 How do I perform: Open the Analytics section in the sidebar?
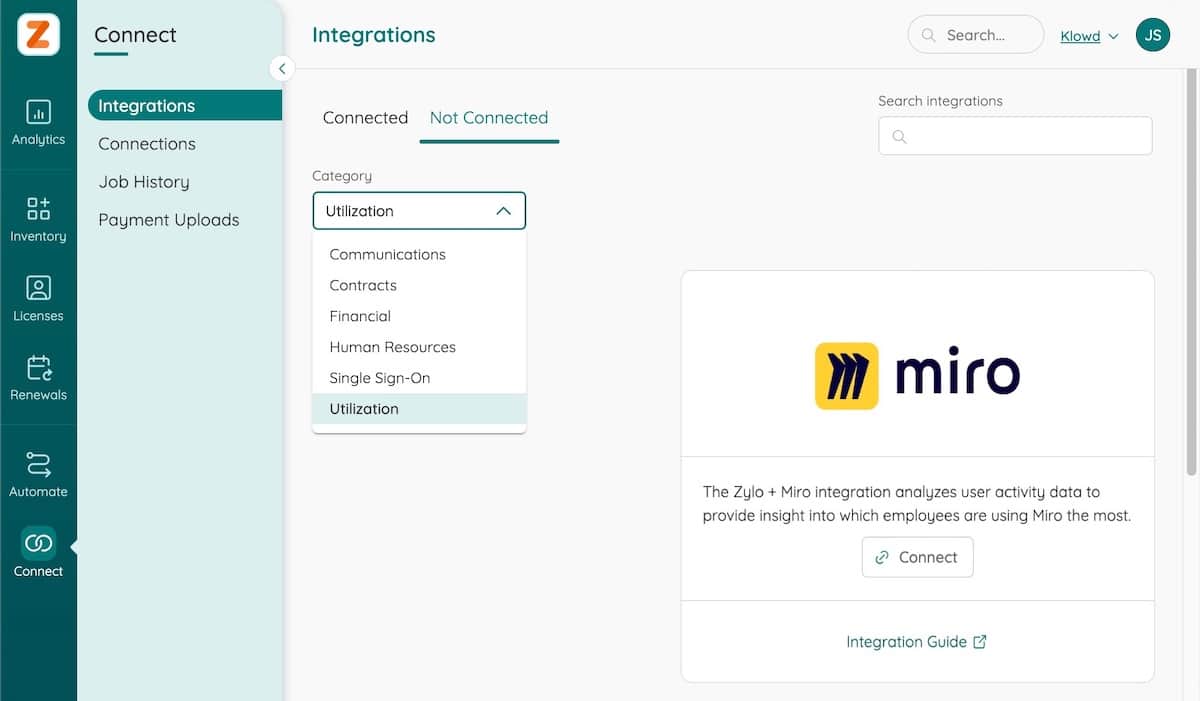38,122
